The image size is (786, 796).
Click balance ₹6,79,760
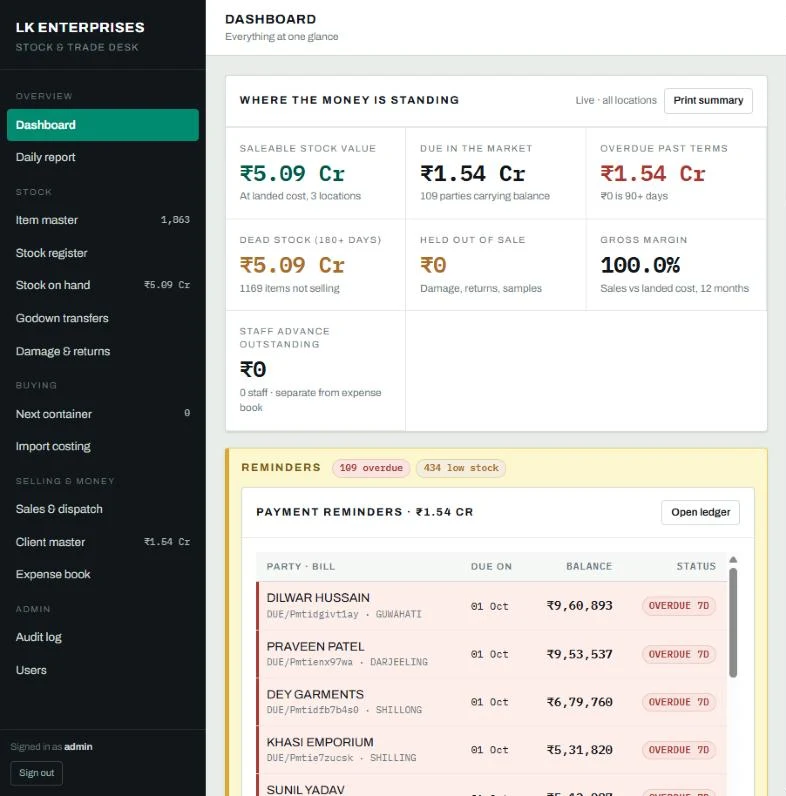[579, 702]
